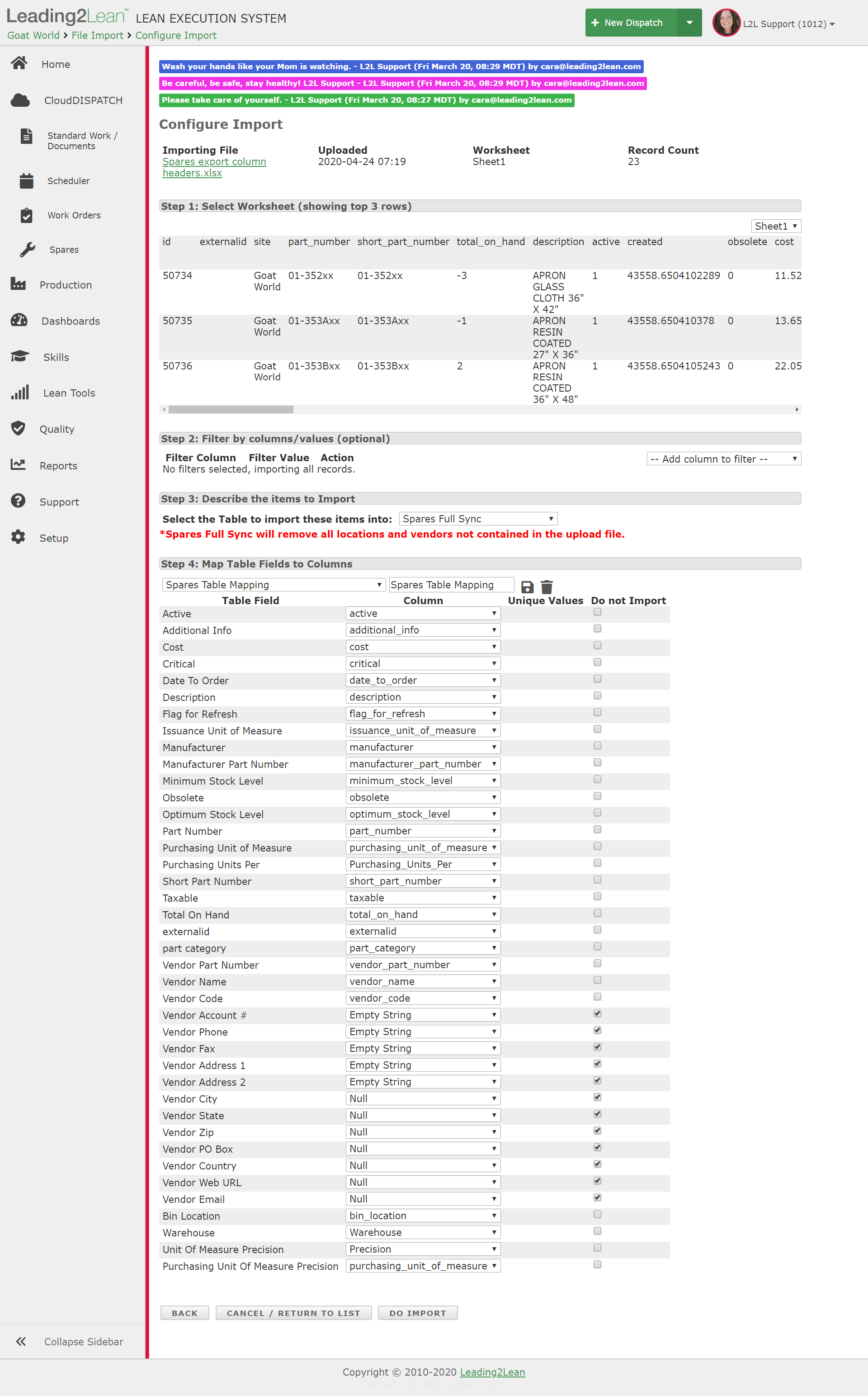868x1396 pixels.
Task: Click the worksheet preview horizontal scrollbar thumb
Action: click(231, 409)
